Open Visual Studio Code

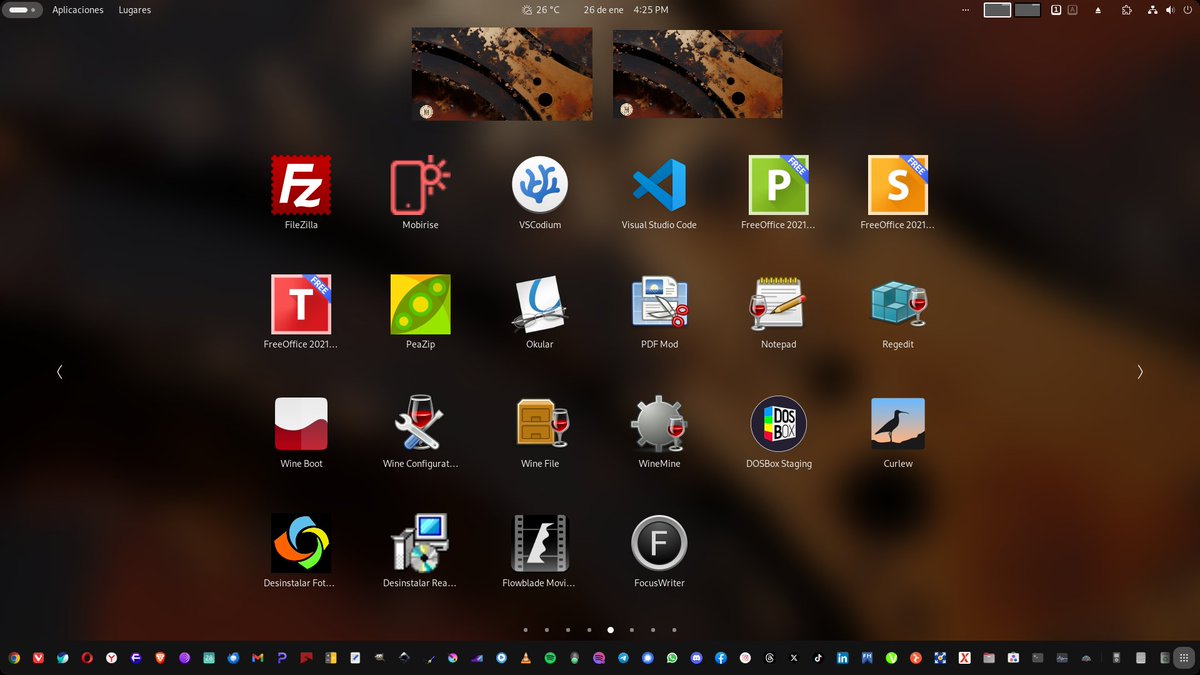click(659, 194)
